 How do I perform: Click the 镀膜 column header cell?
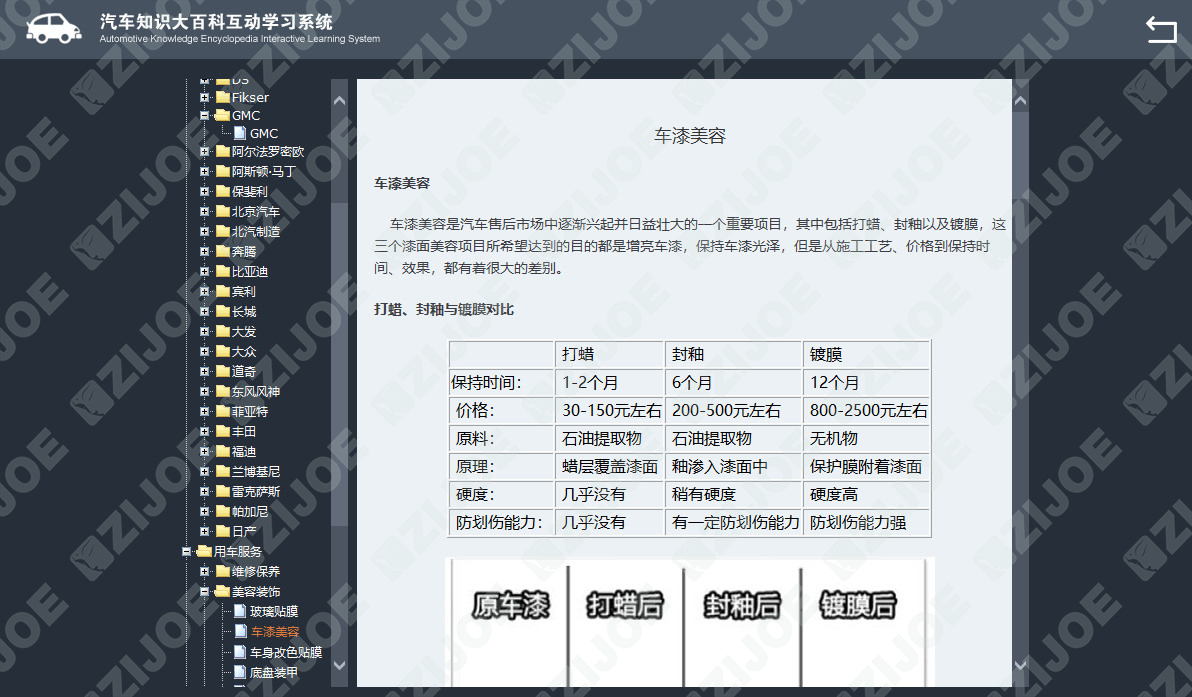[x=866, y=354]
